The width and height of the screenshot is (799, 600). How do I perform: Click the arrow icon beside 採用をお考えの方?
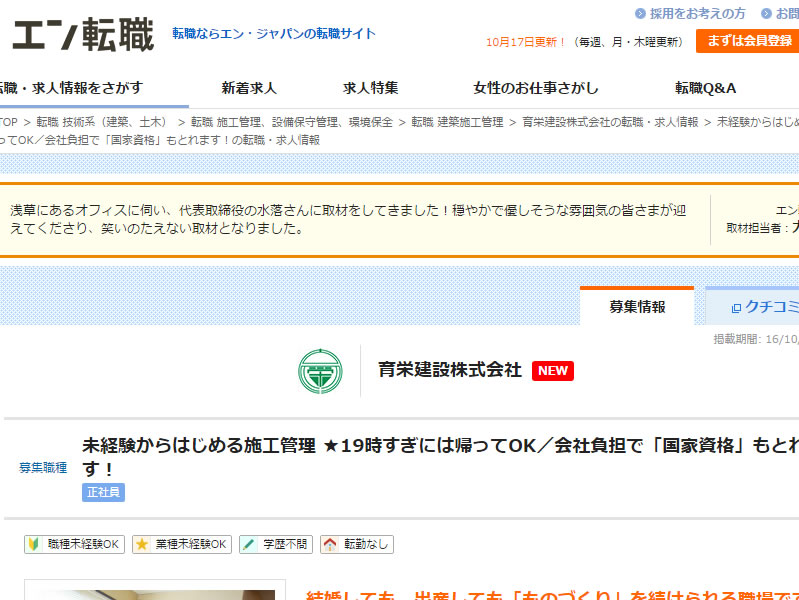[x=640, y=14]
